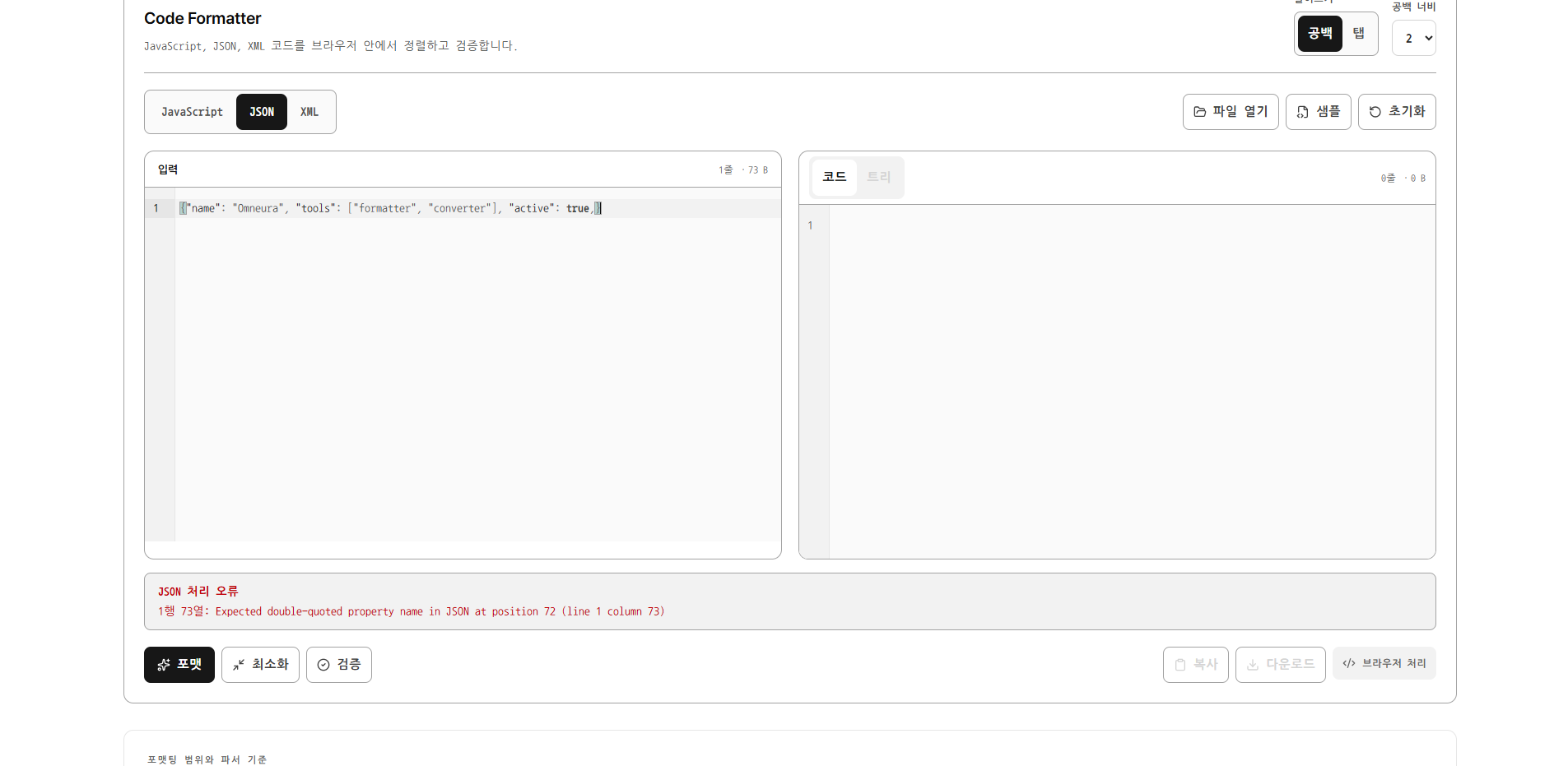Click the shrink arrows icon beside 최소화
The image size is (1568, 766).
(x=239, y=665)
